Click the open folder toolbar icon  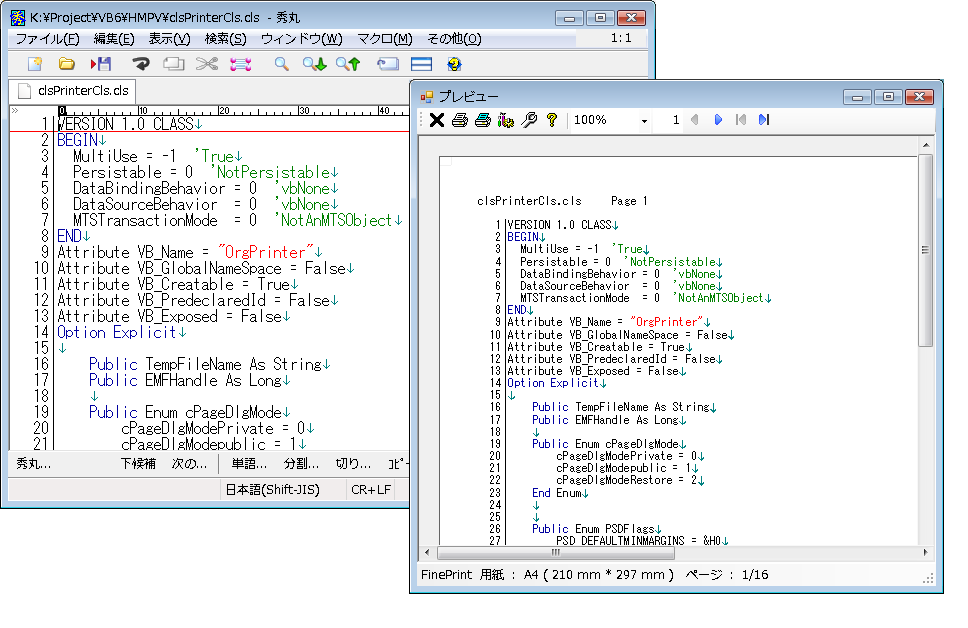pos(67,64)
